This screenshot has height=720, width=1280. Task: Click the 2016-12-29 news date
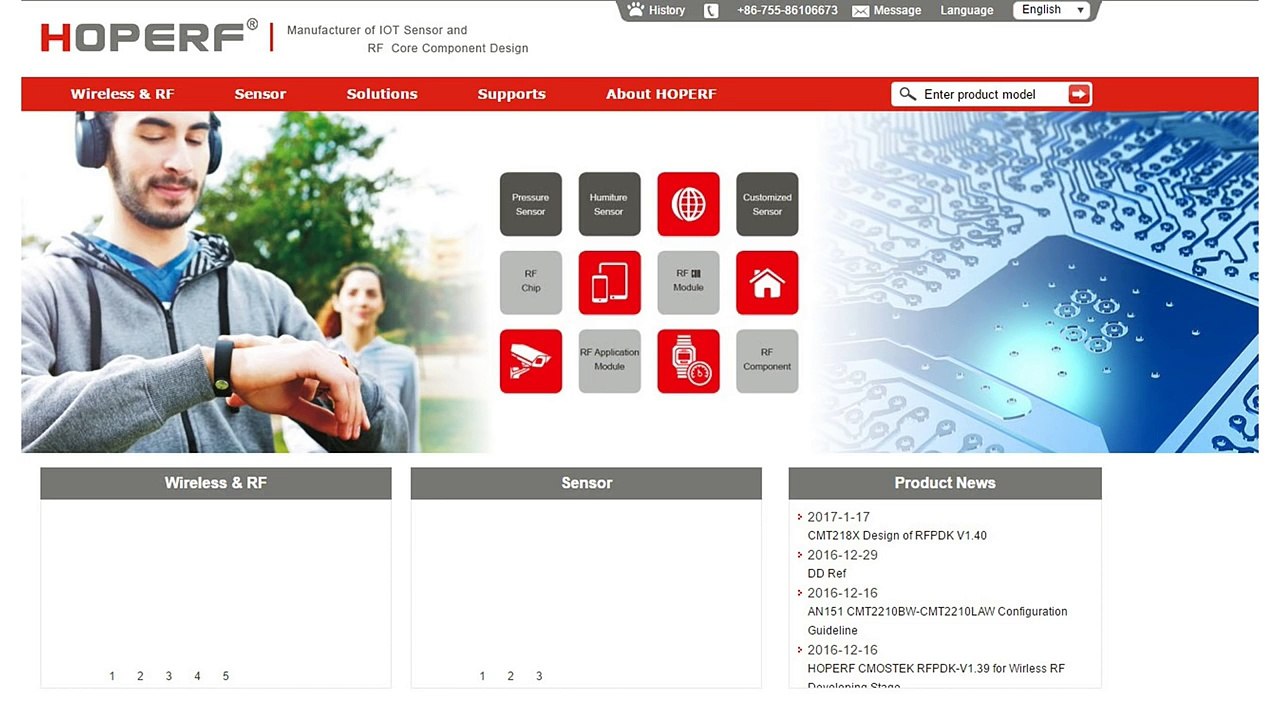tap(843, 555)
